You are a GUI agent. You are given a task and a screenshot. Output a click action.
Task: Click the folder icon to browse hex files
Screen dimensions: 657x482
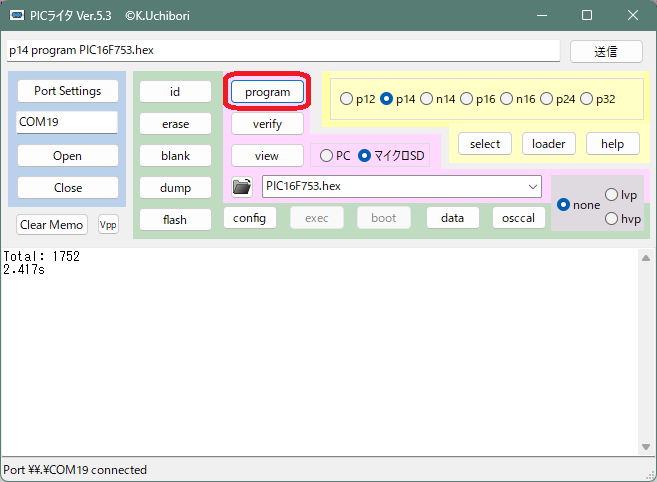click(241, 187)
